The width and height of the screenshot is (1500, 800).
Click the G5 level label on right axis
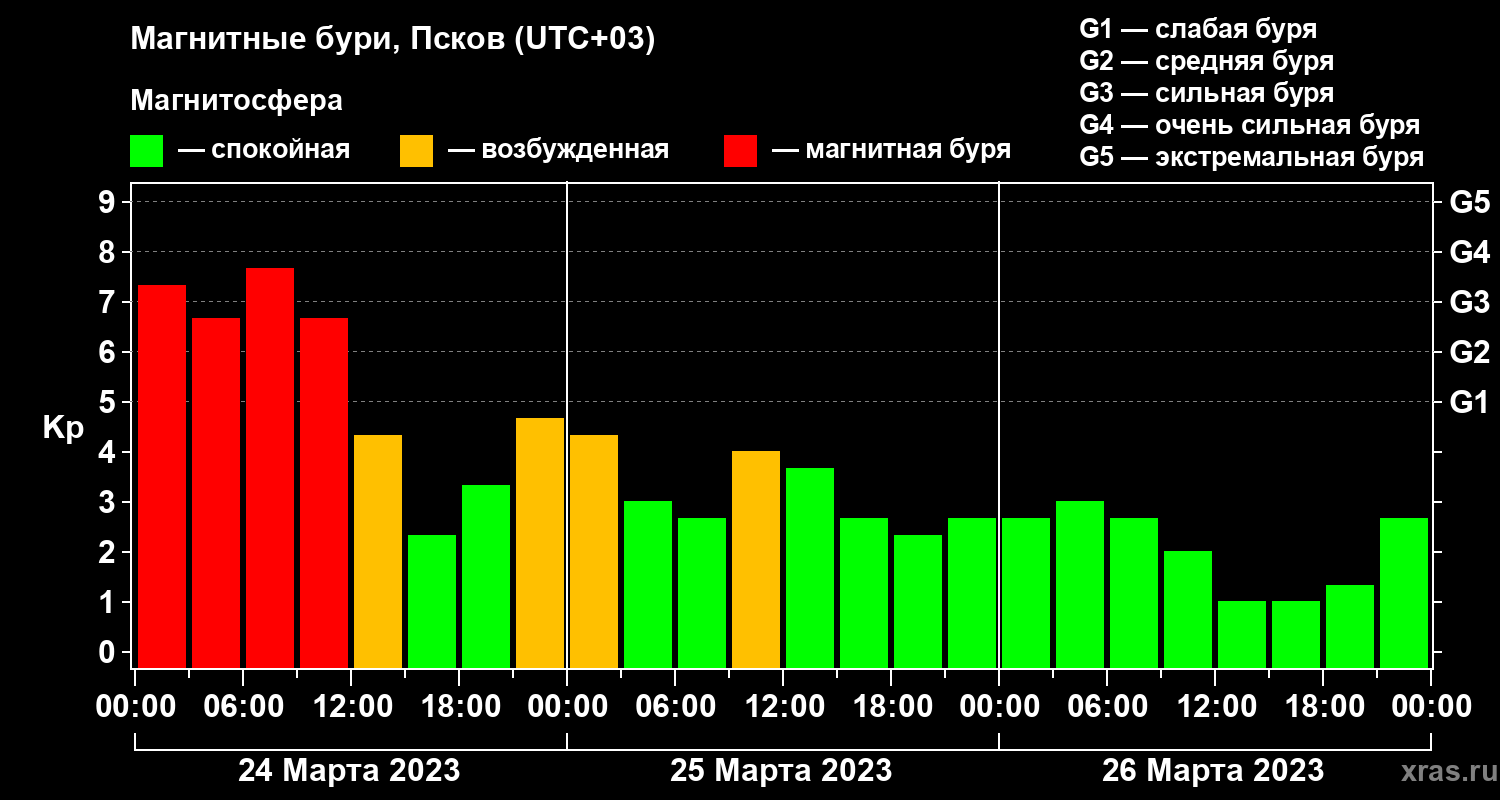(x=1469, y=202)
